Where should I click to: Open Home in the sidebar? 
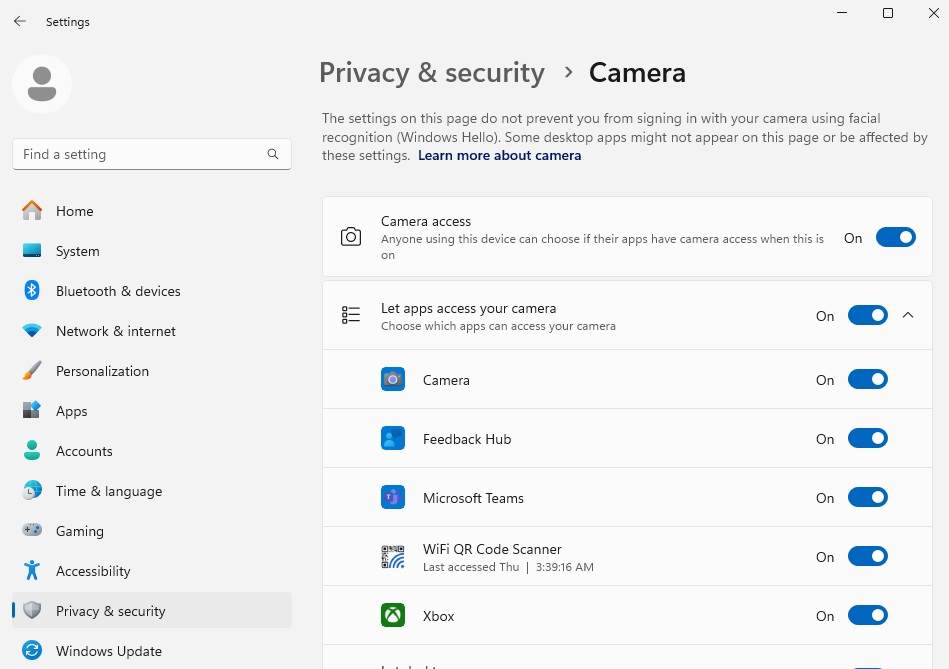point(74,211)
